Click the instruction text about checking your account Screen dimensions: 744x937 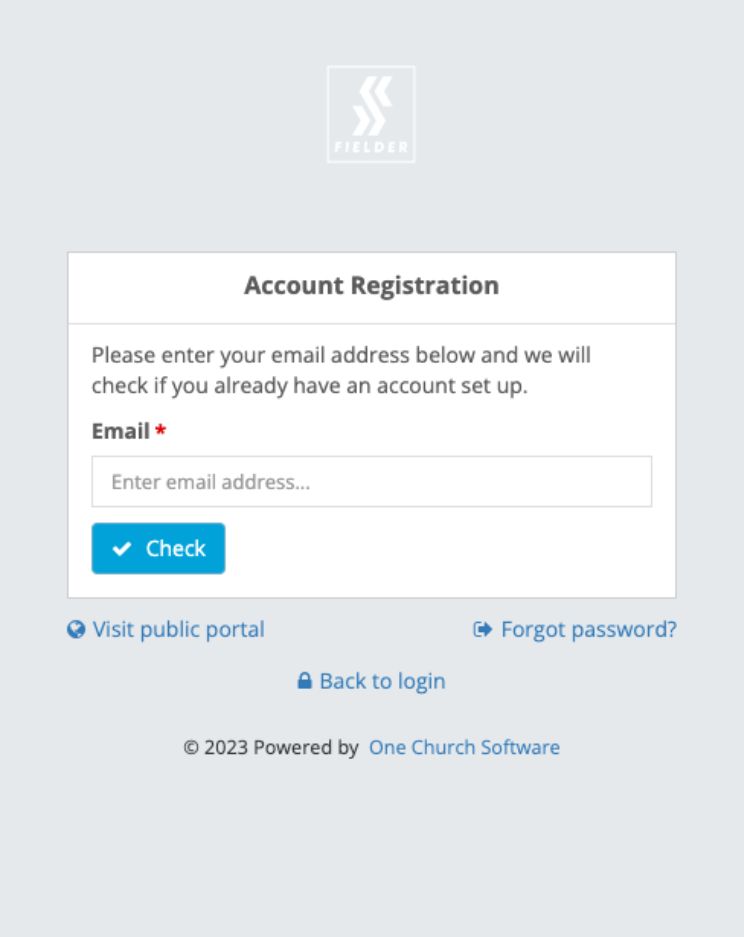tap(340, 370)
